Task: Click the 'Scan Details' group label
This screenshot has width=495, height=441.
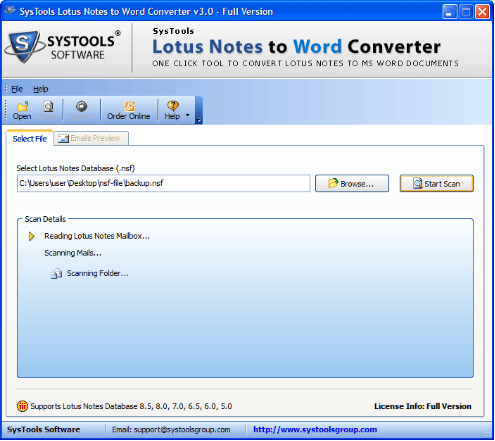Action: (x=45, y=219)
